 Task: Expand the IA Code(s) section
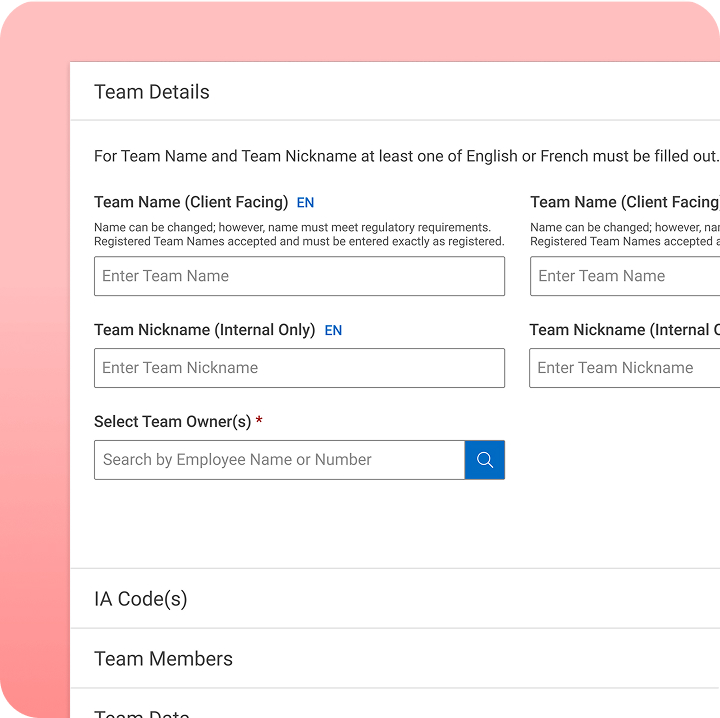click(x=395, y=599)
